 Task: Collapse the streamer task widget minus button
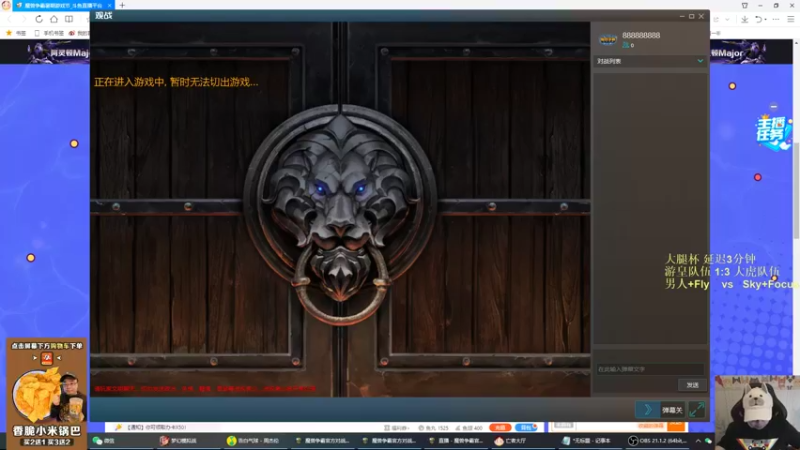[x=773, y=107]
